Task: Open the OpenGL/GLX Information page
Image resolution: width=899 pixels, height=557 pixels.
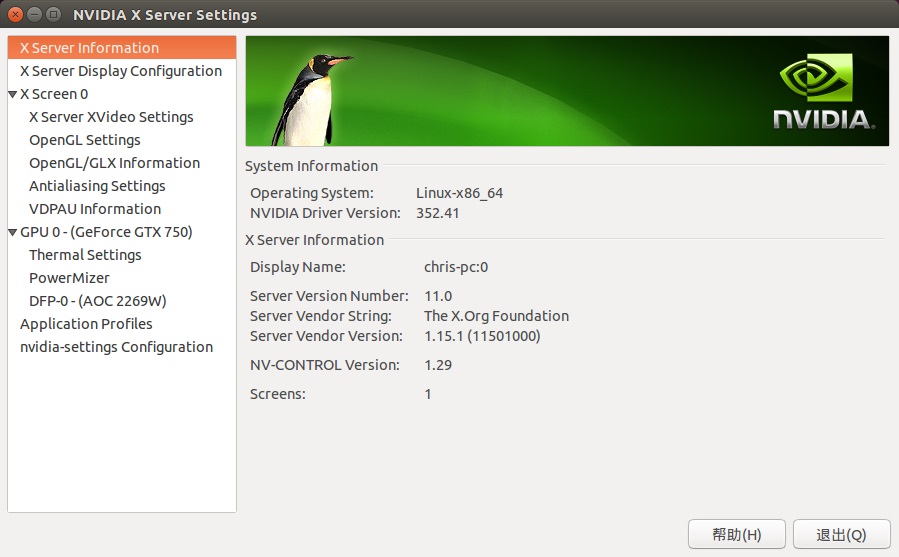Action: point(115,162)
